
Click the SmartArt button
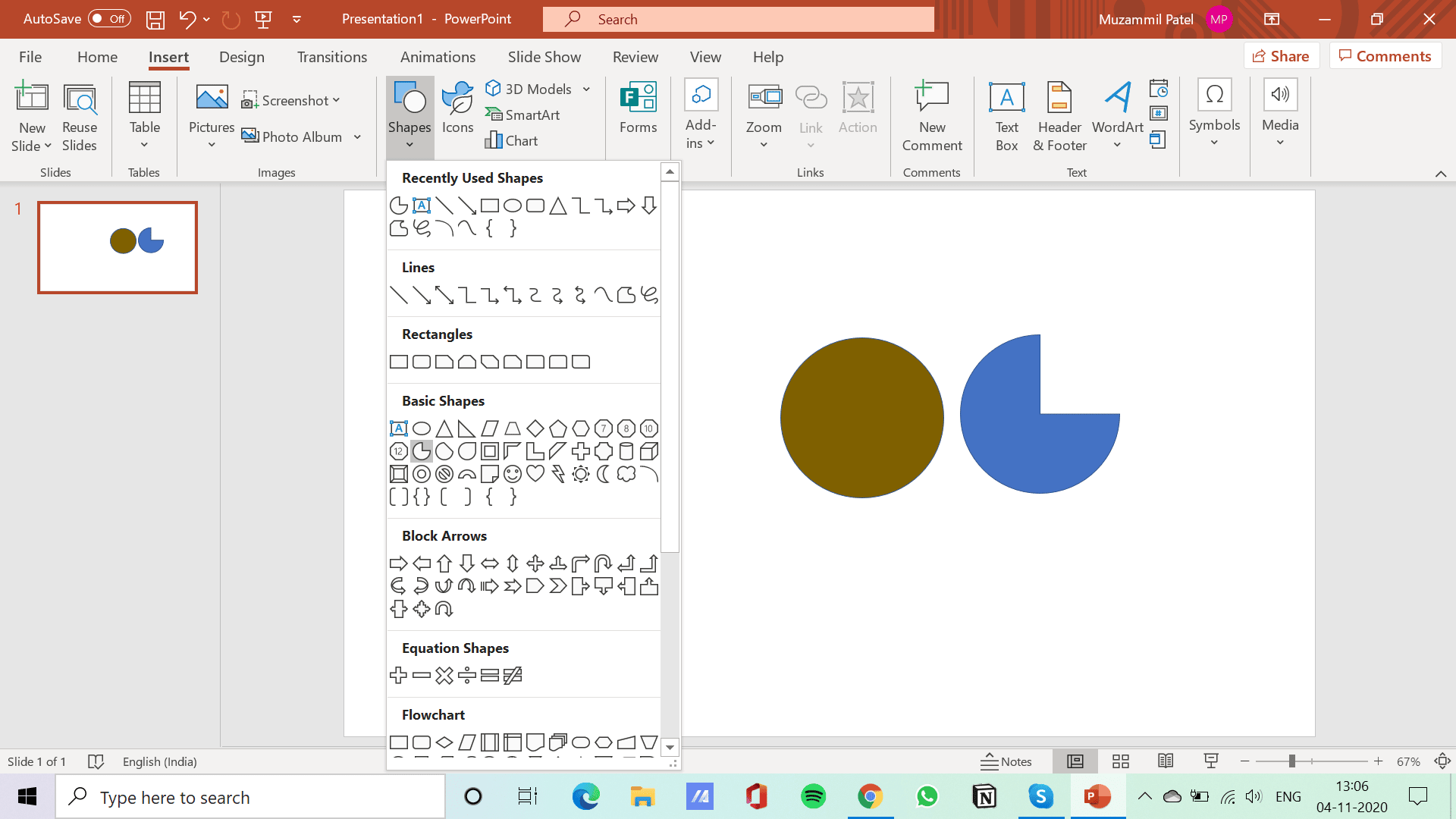tap(523, 115)
